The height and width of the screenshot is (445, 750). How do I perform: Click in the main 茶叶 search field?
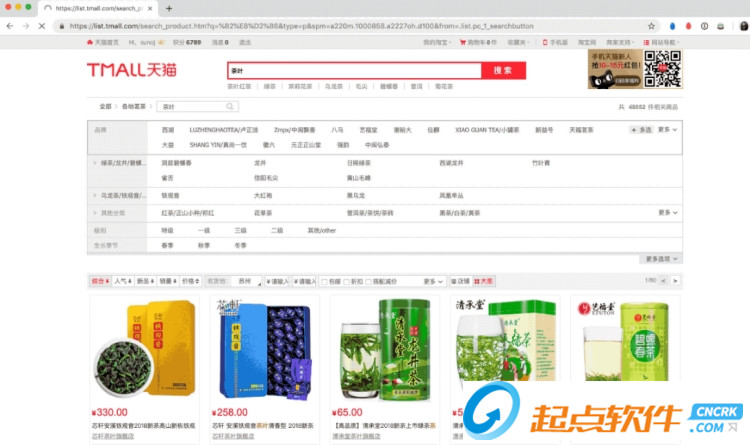point(354,70)
